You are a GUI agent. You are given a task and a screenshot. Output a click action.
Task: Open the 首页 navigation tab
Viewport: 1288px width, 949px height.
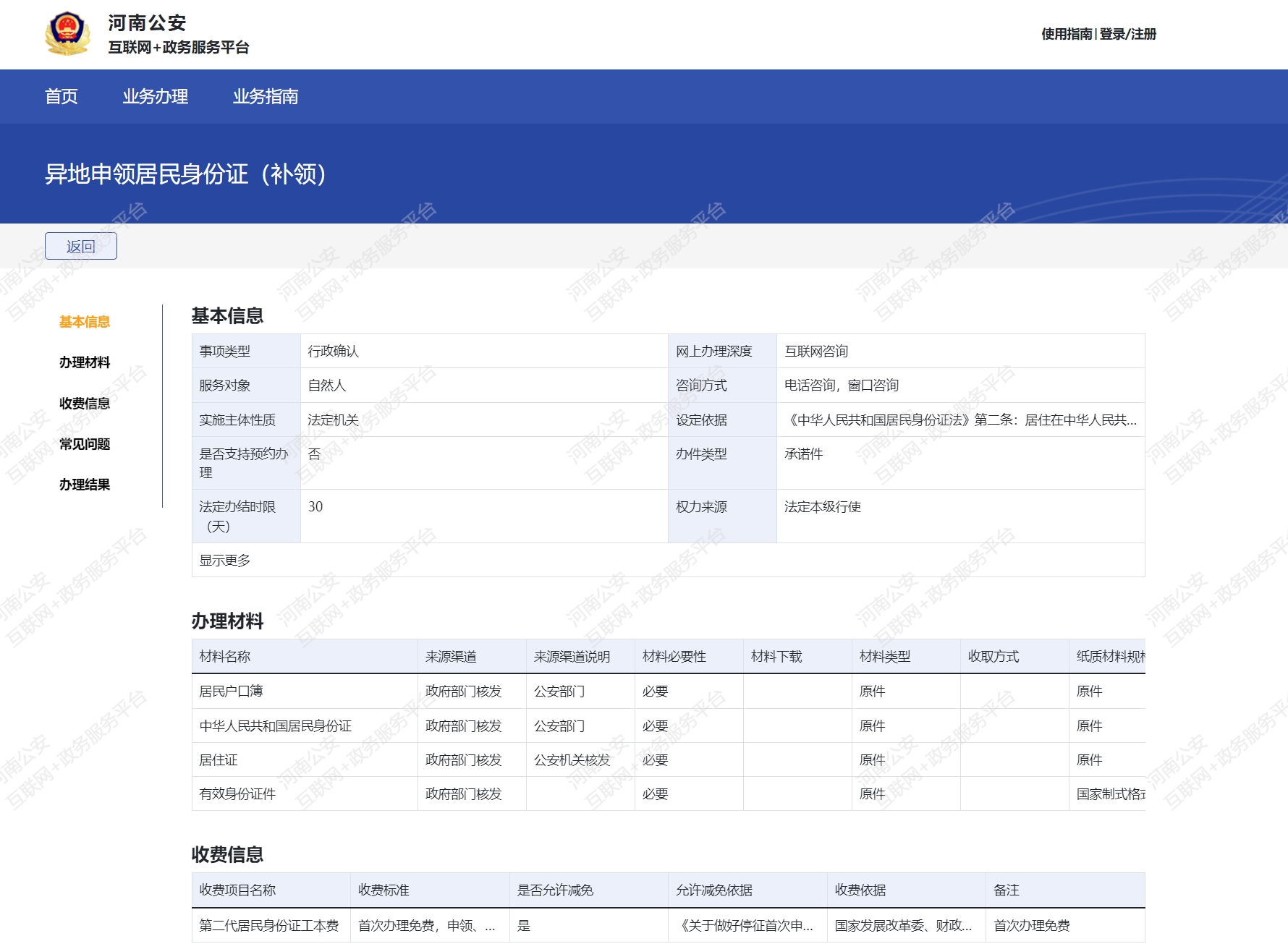pyautogui.click(x=61, y=96)
